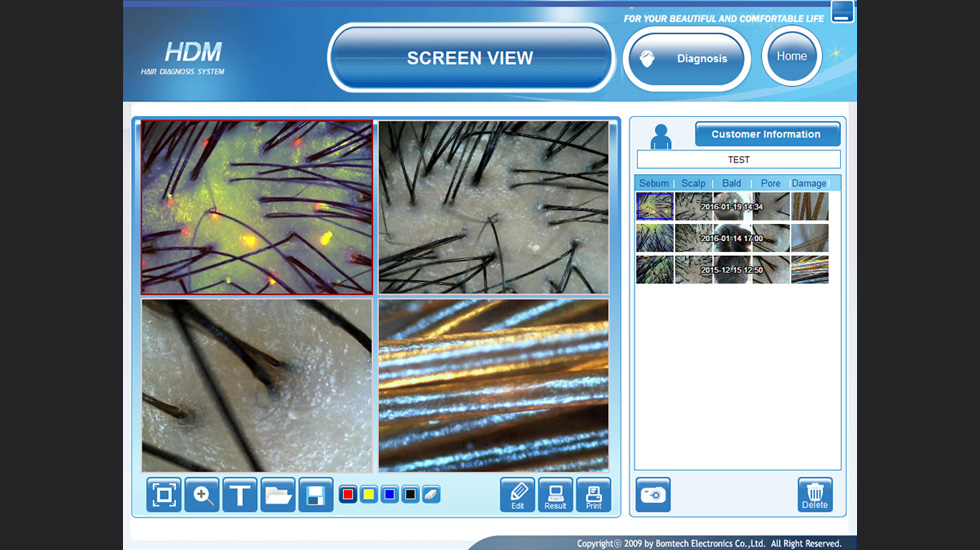Pick the blue color swatch
Image resolution: width=980 pixels, height=550 pixels.
tap(389, 495)
